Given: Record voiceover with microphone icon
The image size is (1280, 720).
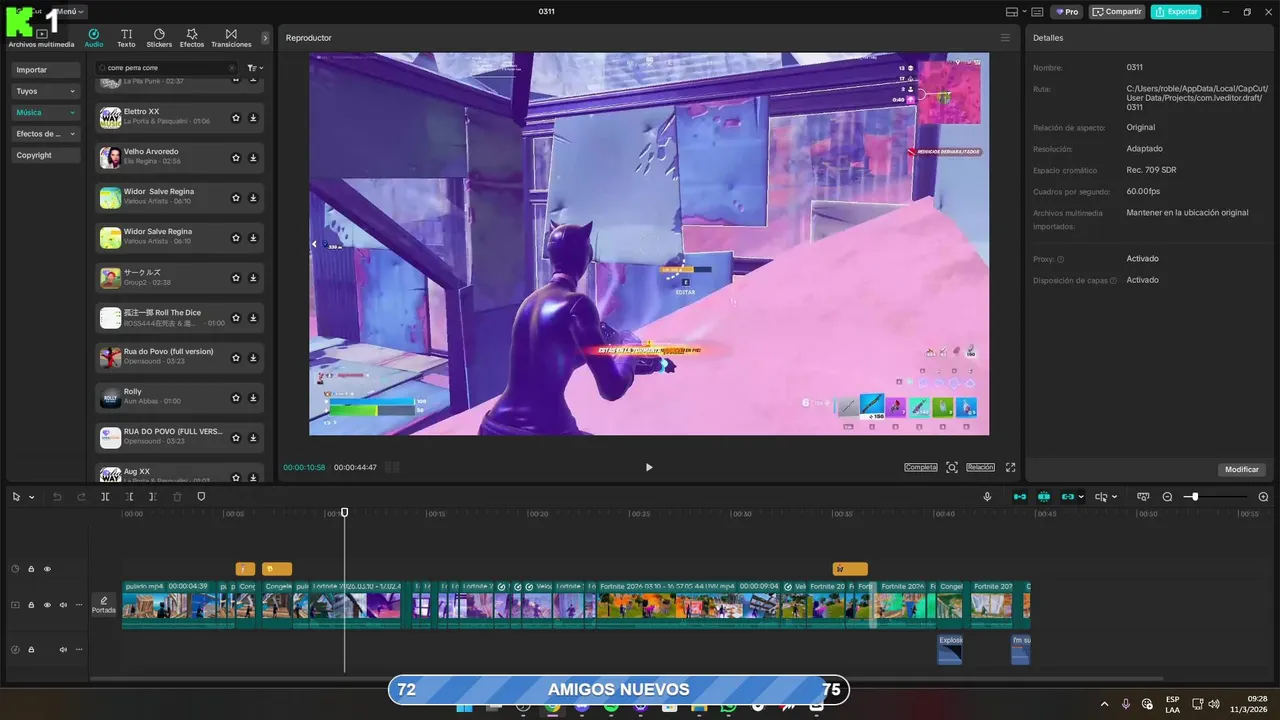Looking at the screenshot, I should tap(987, 496).
